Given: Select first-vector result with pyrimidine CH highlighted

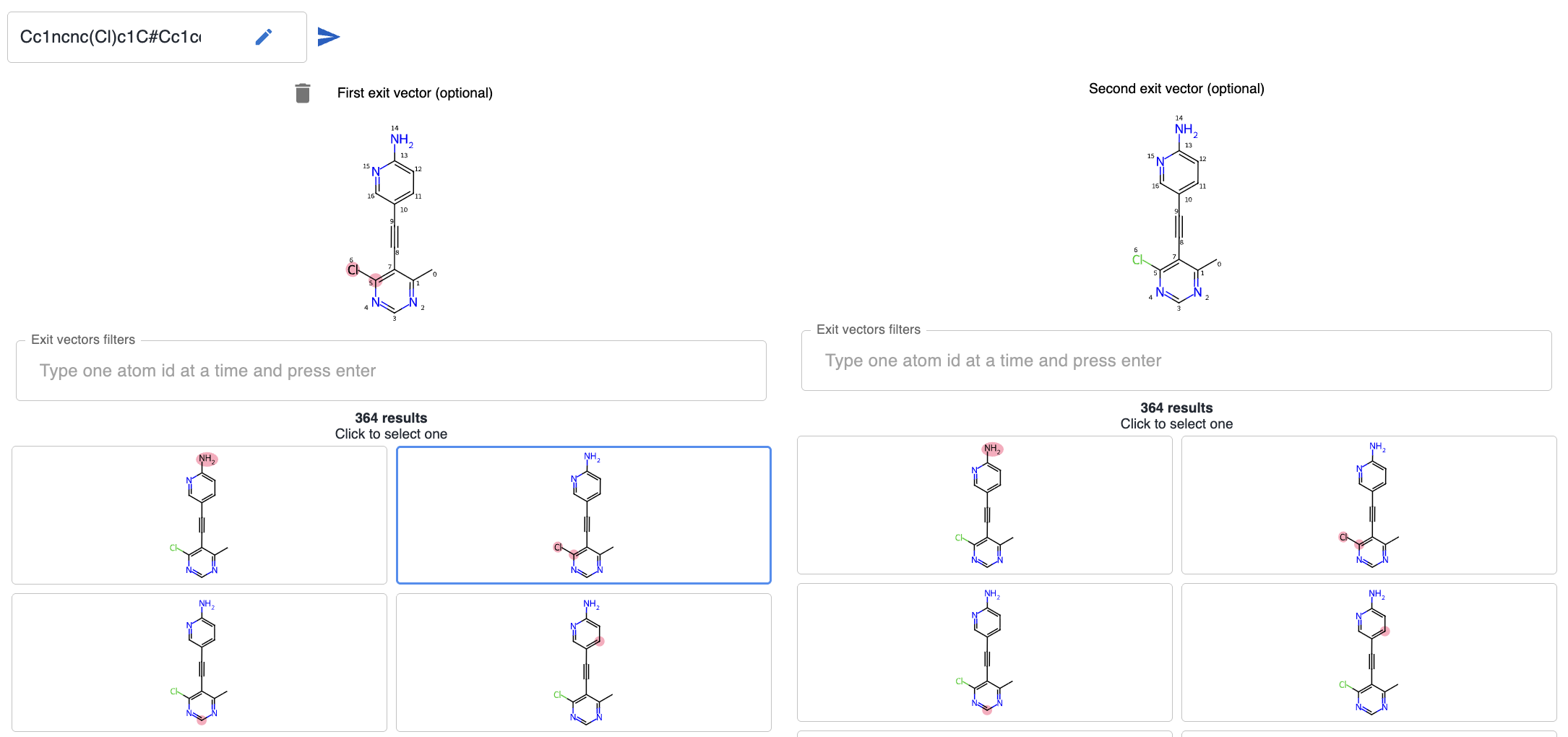Looking at the screenshot, I should pos(199,663).
